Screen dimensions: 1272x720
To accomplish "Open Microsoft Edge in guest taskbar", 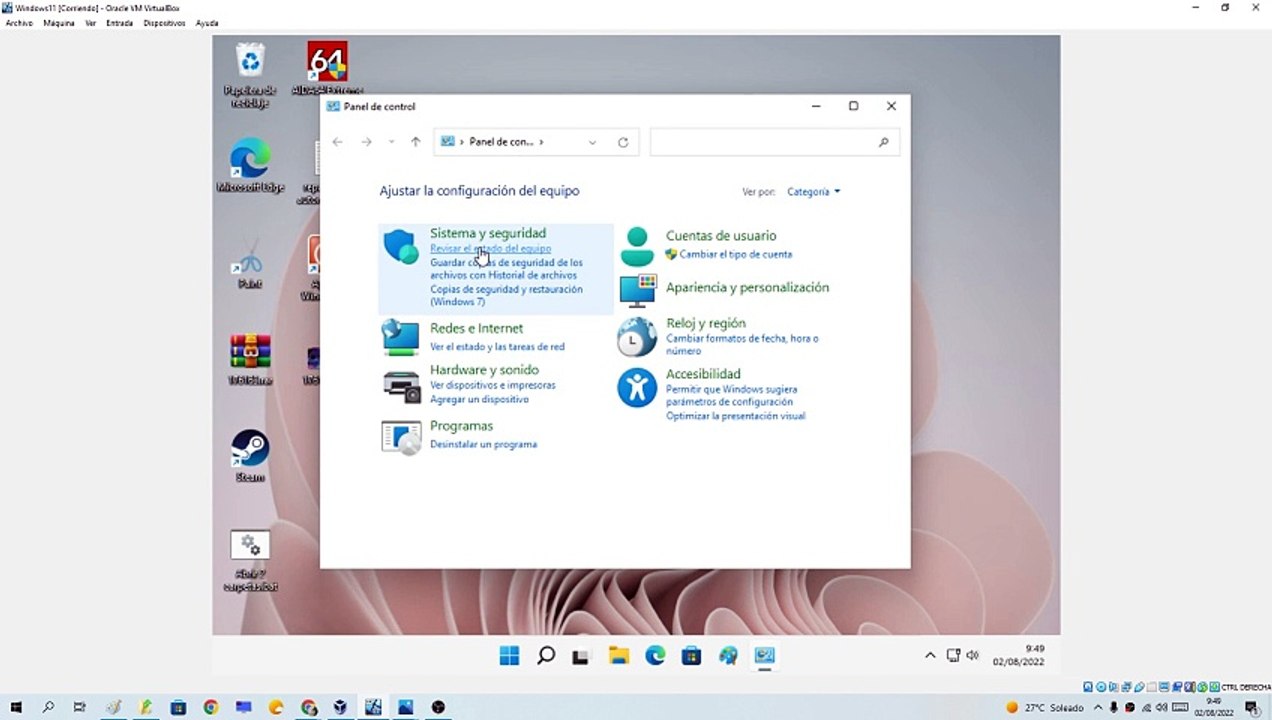I will 655,656.
